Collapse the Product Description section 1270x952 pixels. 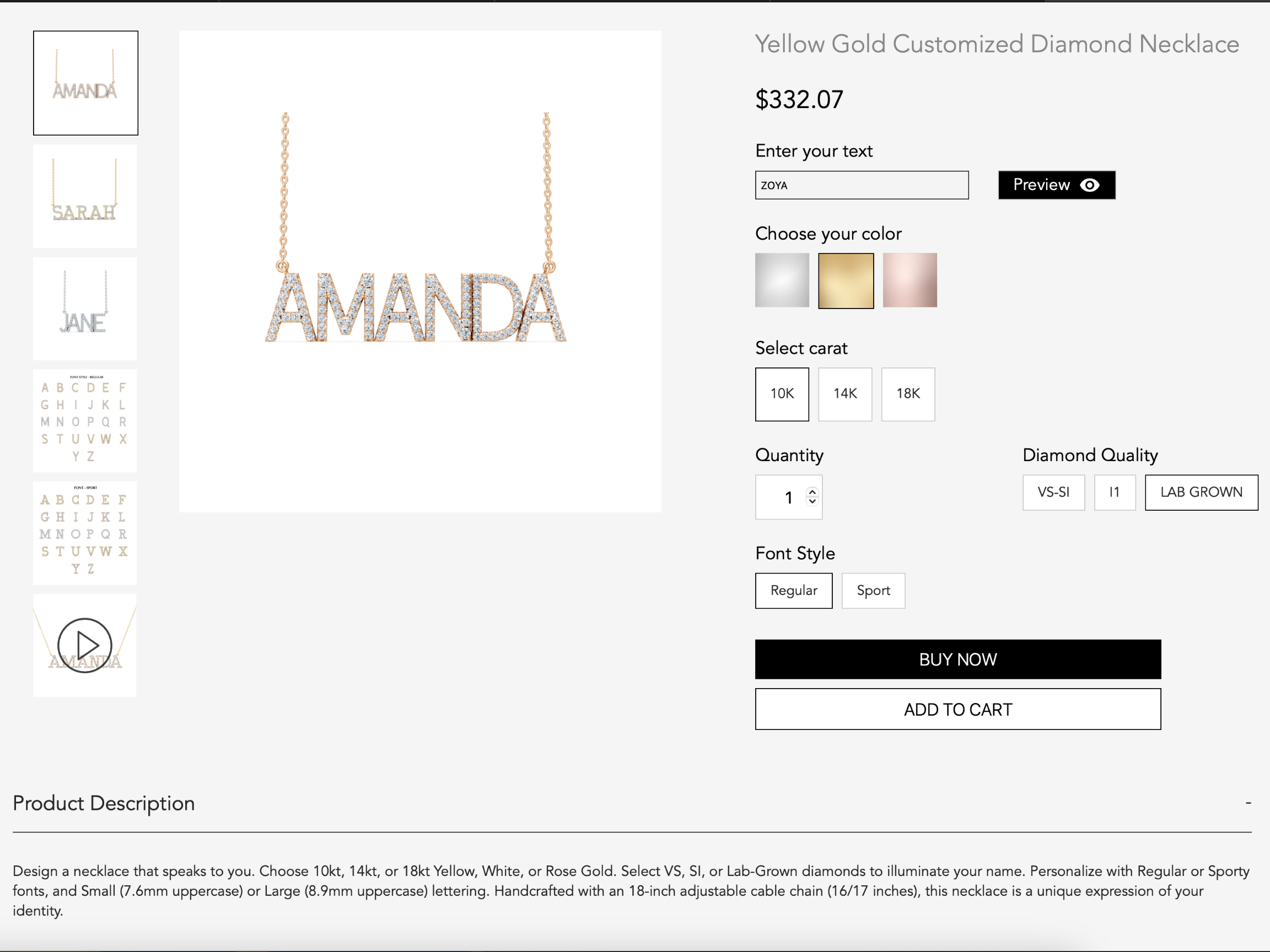coord(1248,803)
